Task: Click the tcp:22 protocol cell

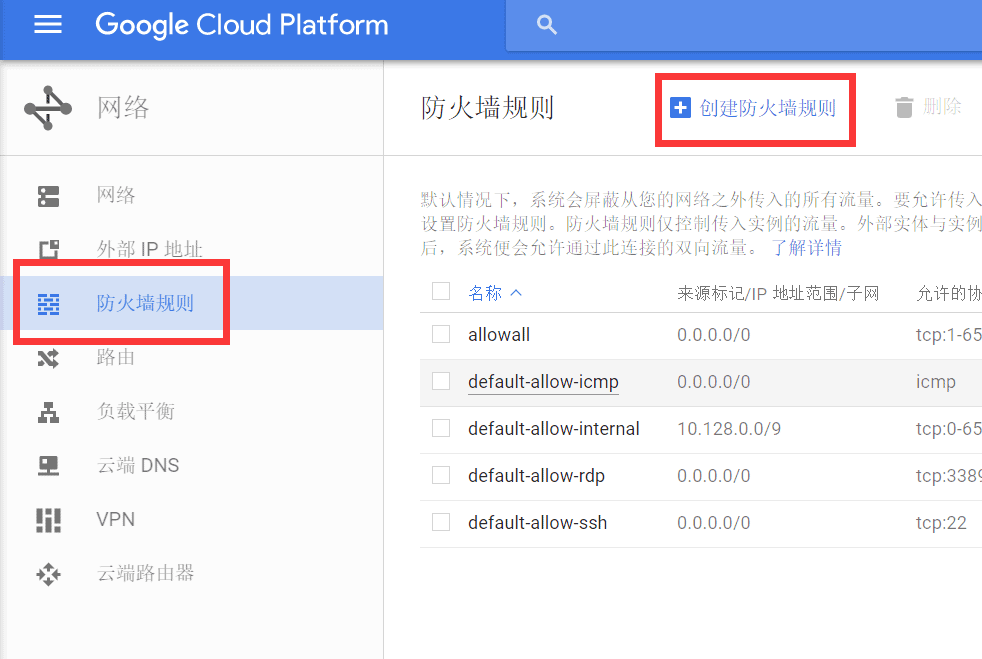Action: point(941,522)
